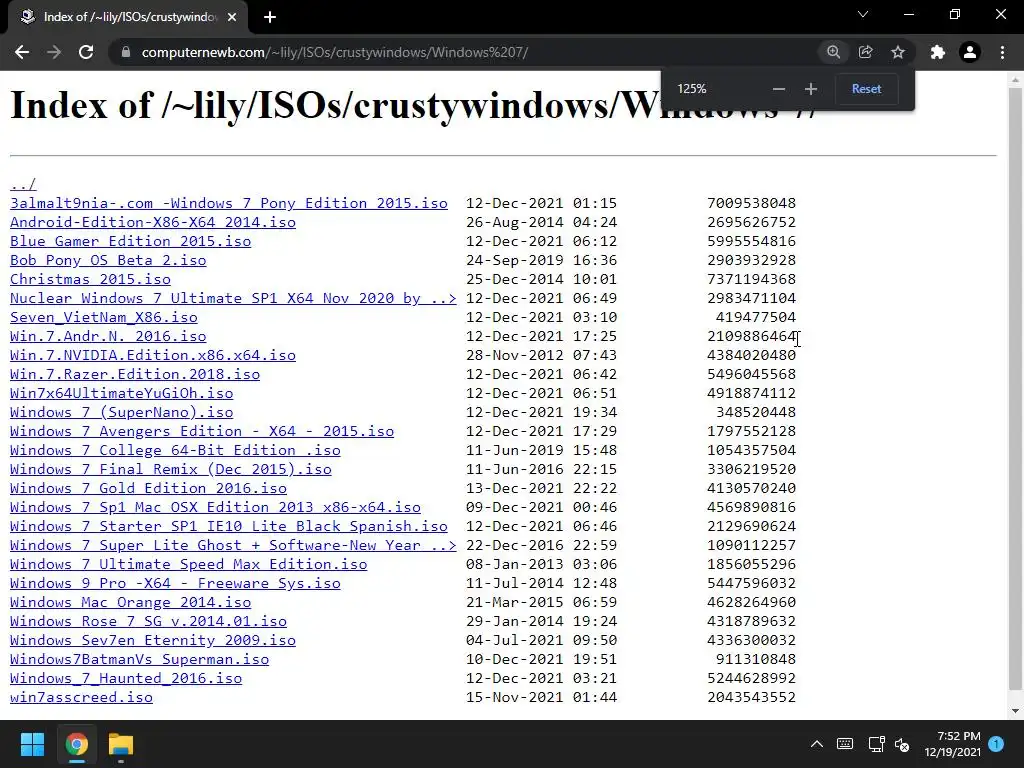Download Win.7.NVIDIA.Edition.x86.x64.iso
Viewport: 1024px width, 768px height.
pos(153,355)
